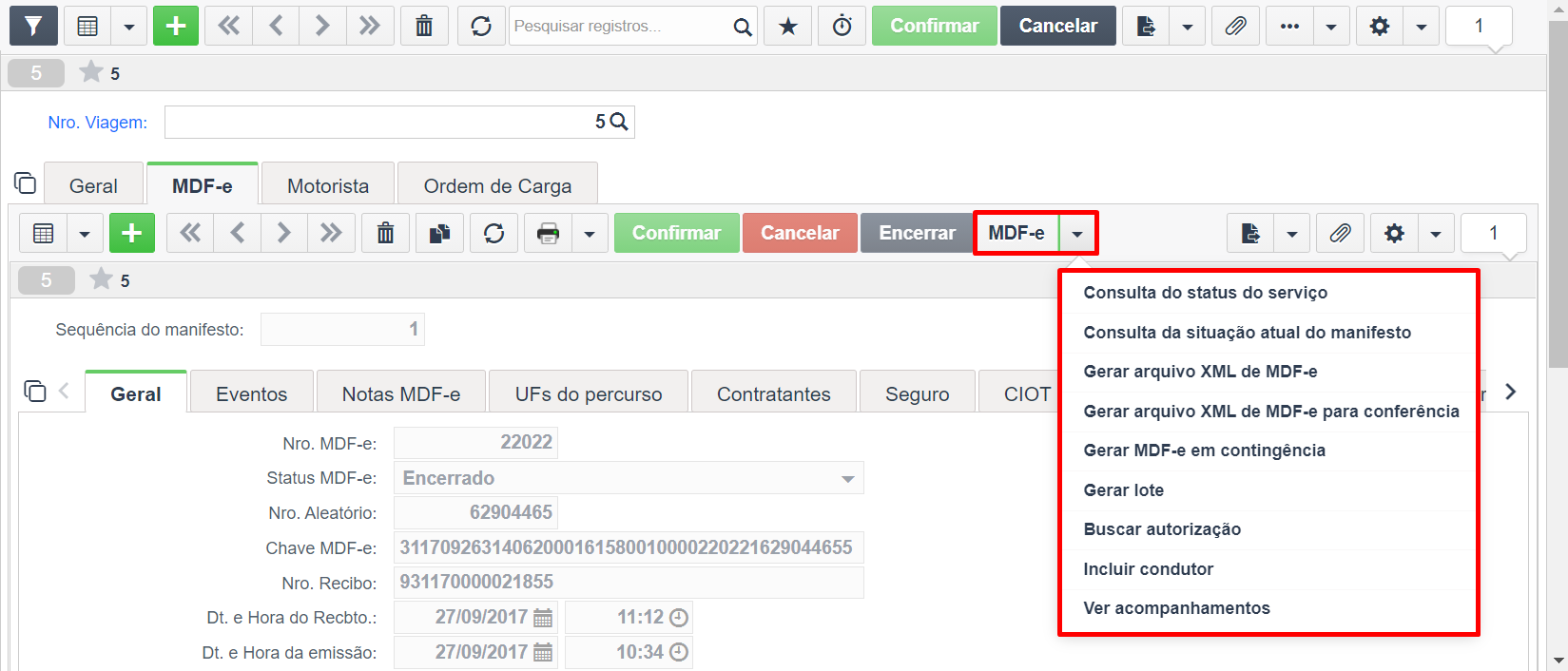
Task: Open more options ellipsis in top toolbar
Action: (x=1289, y=26)
